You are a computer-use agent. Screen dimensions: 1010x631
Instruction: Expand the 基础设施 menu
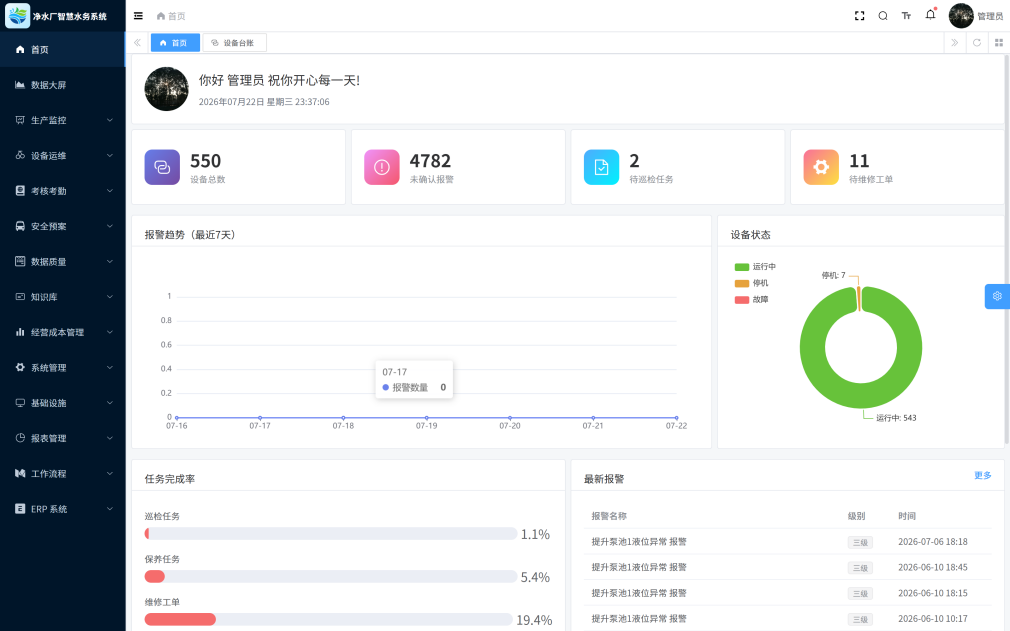(x=62, y=403)
